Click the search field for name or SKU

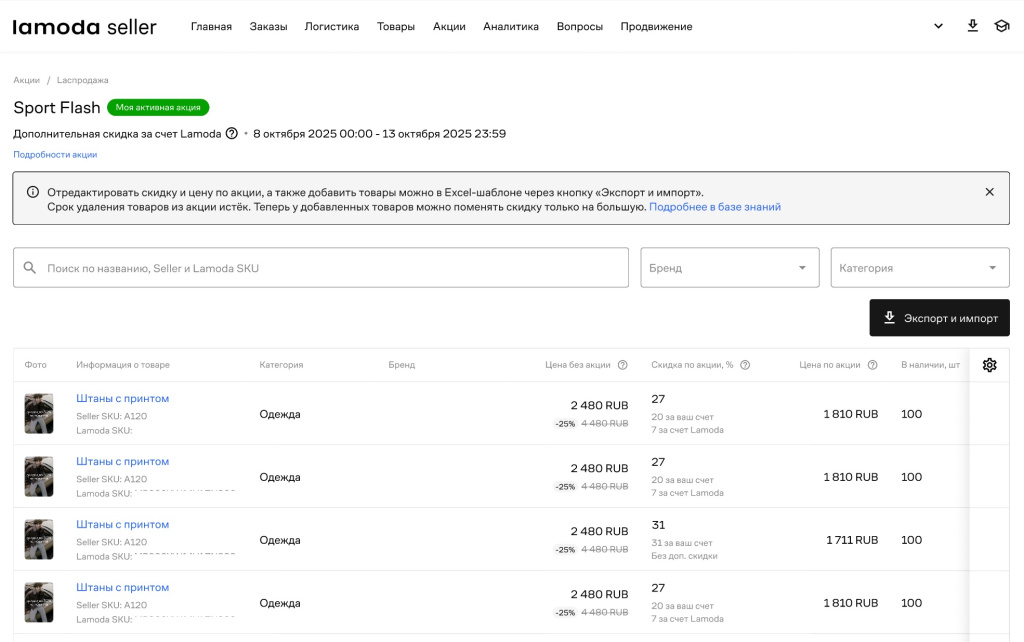320,268
